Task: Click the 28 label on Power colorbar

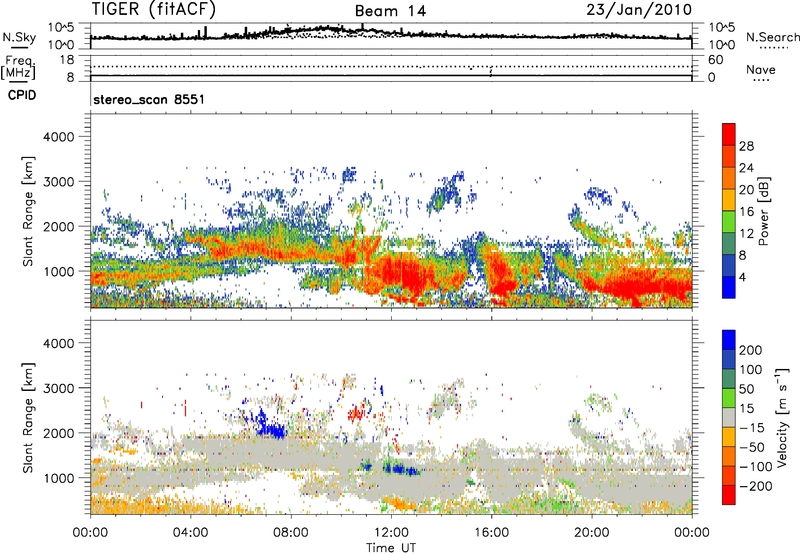Action: coord(746,146)
